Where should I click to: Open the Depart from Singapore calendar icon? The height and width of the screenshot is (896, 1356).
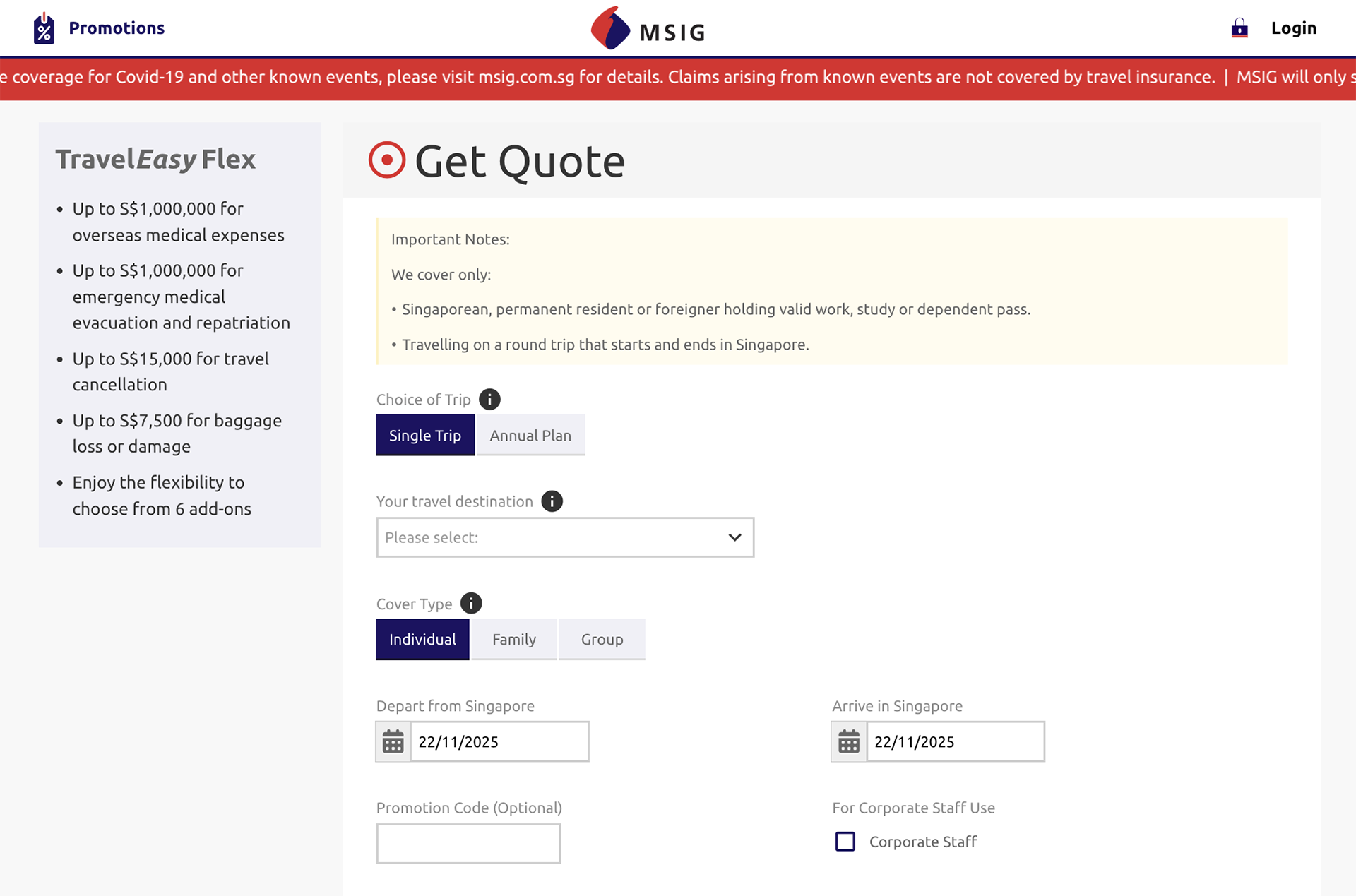(x=393, y=741)
